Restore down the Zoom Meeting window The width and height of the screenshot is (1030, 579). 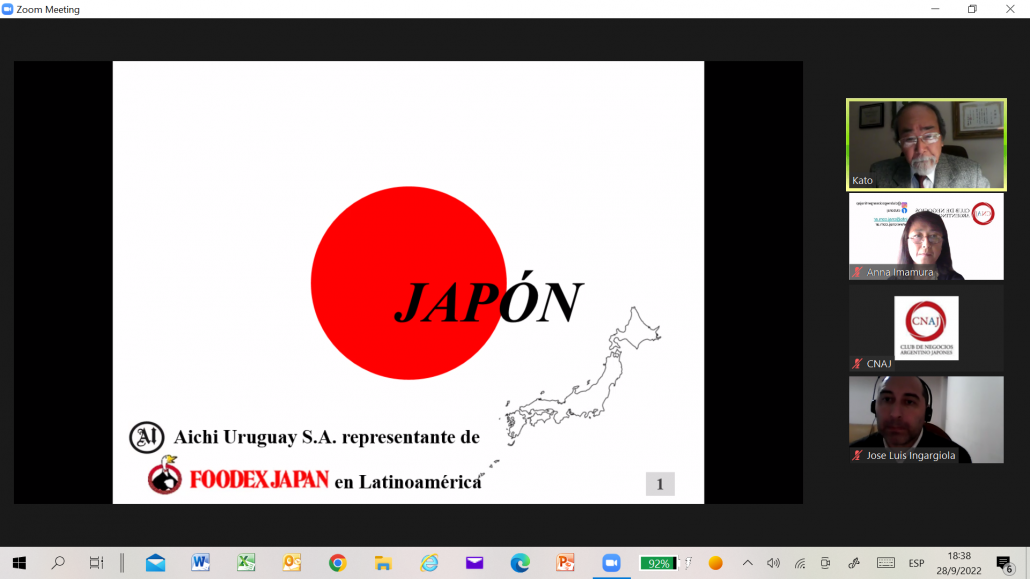[972, 9]
